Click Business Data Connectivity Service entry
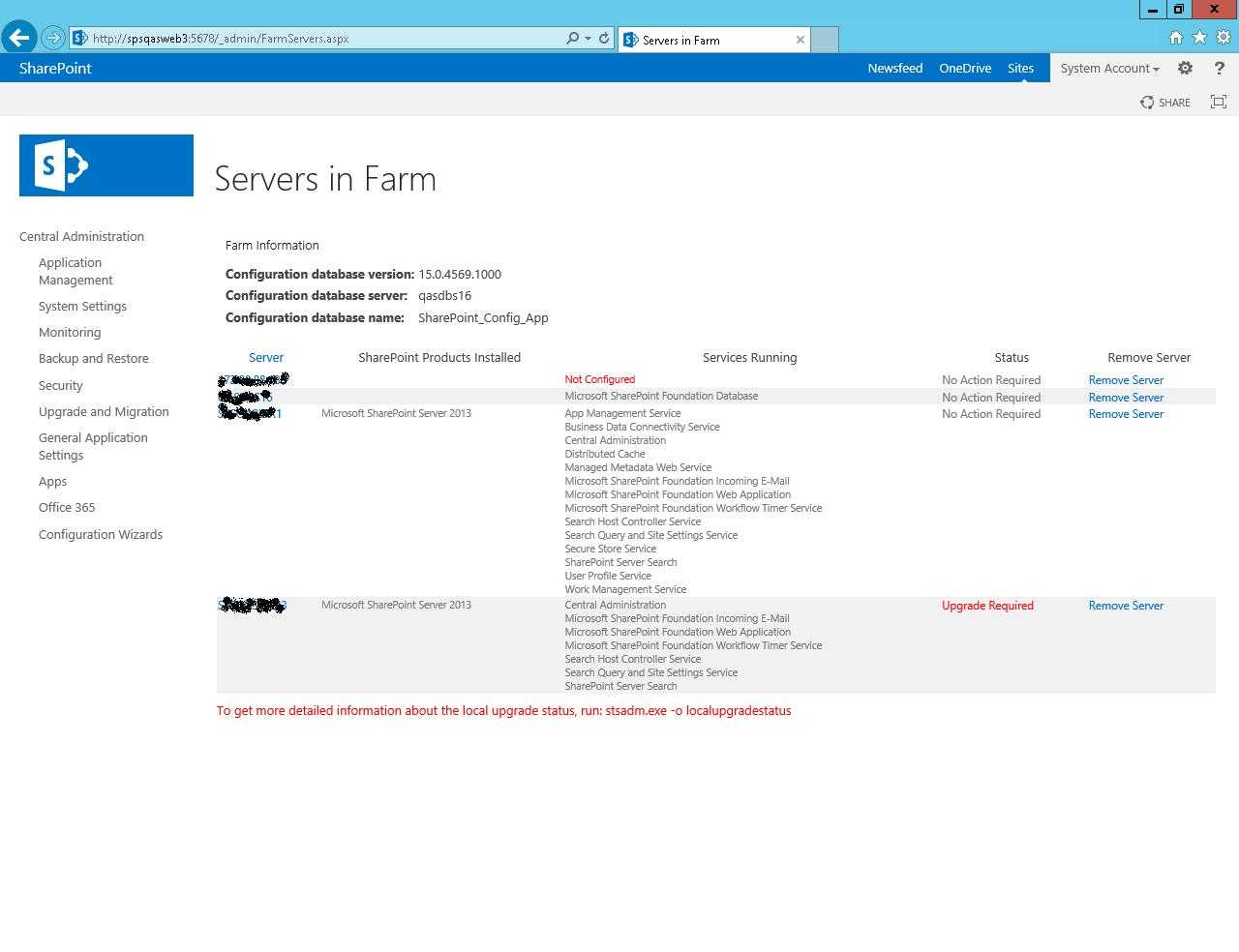This screenshot has width=1239, height=952. tap(642, 427)
